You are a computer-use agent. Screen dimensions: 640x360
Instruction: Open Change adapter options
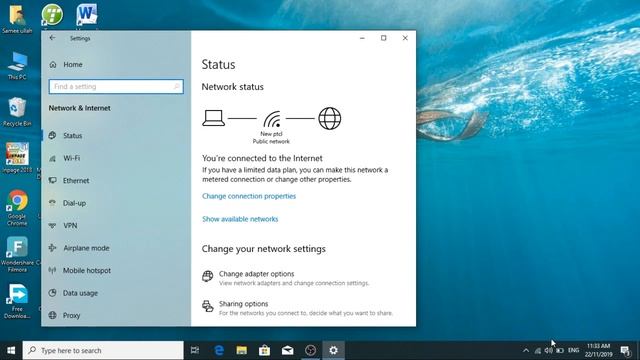pyautogui.click(x=286, y=278)
